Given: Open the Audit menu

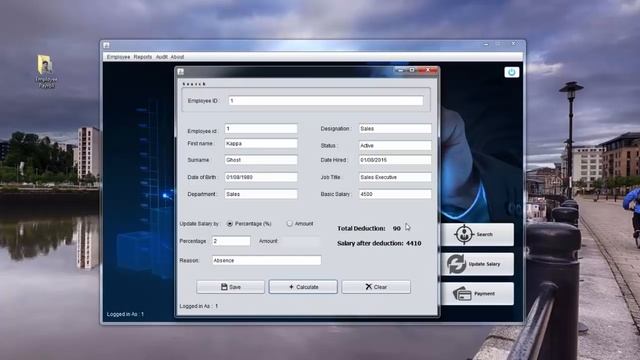Looking at the screenshot, I should click(162, 57).
